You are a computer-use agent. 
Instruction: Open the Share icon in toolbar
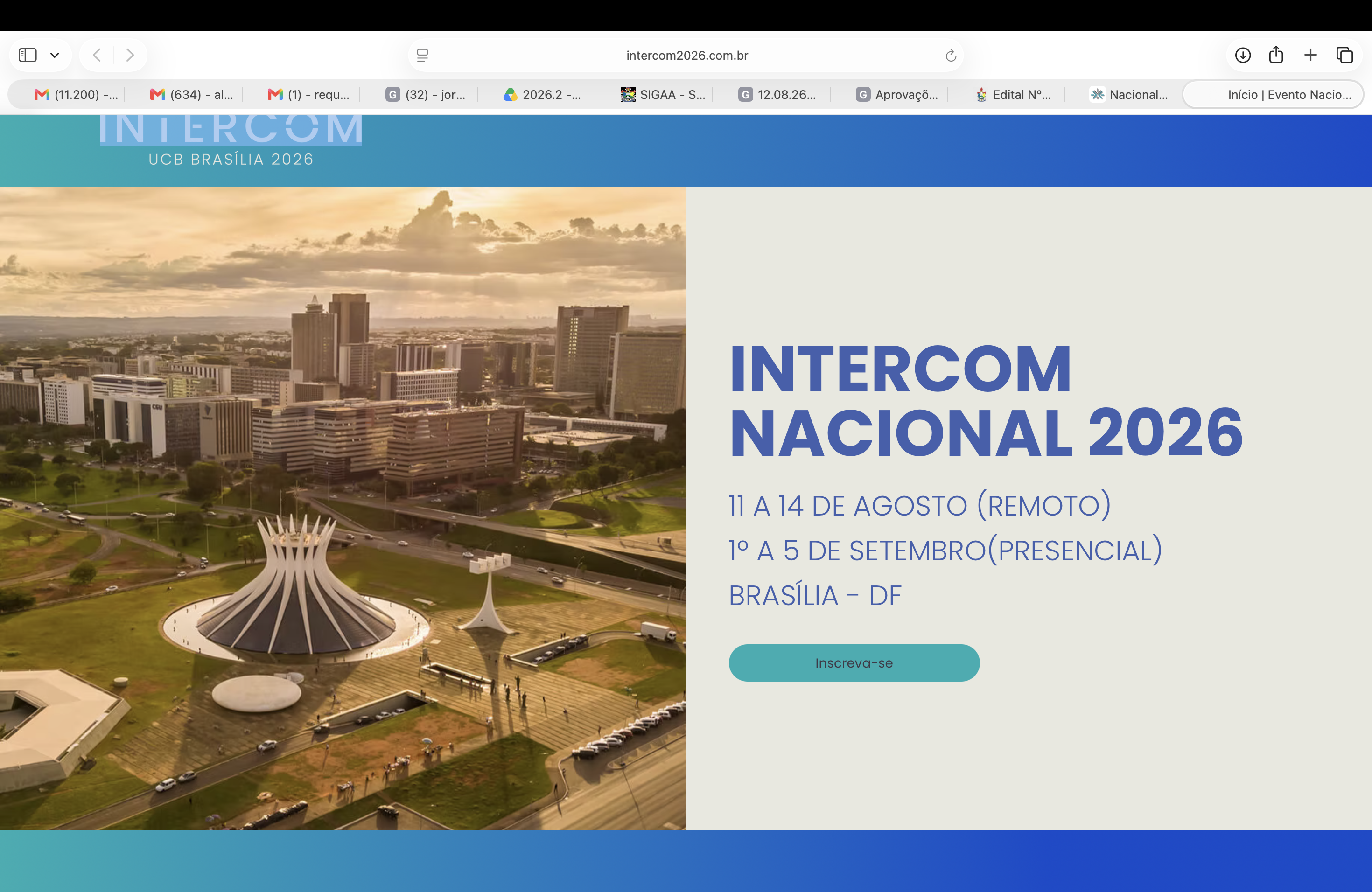(1276, 55)
